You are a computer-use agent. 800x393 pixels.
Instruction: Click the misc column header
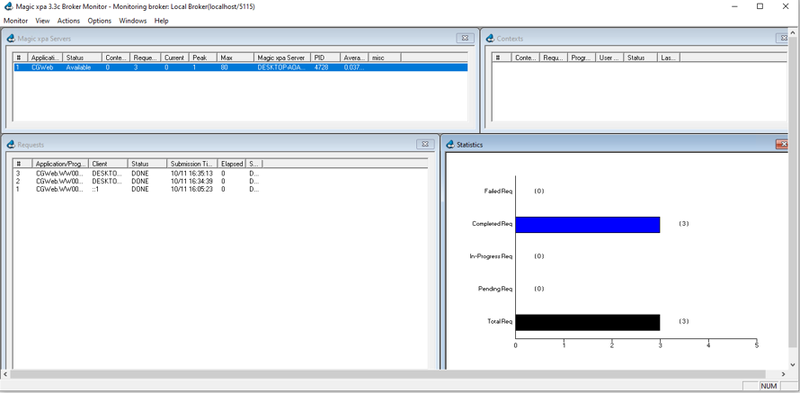coord(385,58)
